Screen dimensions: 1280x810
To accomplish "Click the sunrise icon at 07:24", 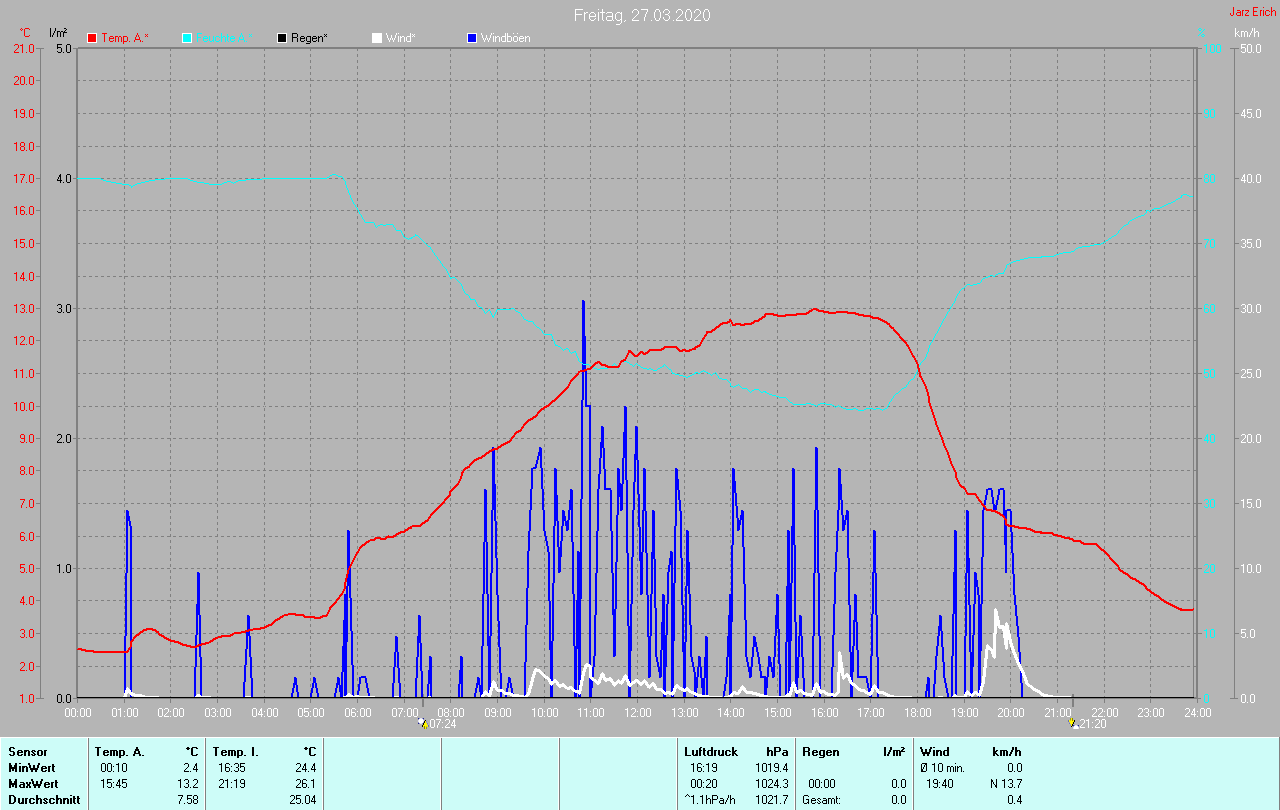I will [423, 723].
